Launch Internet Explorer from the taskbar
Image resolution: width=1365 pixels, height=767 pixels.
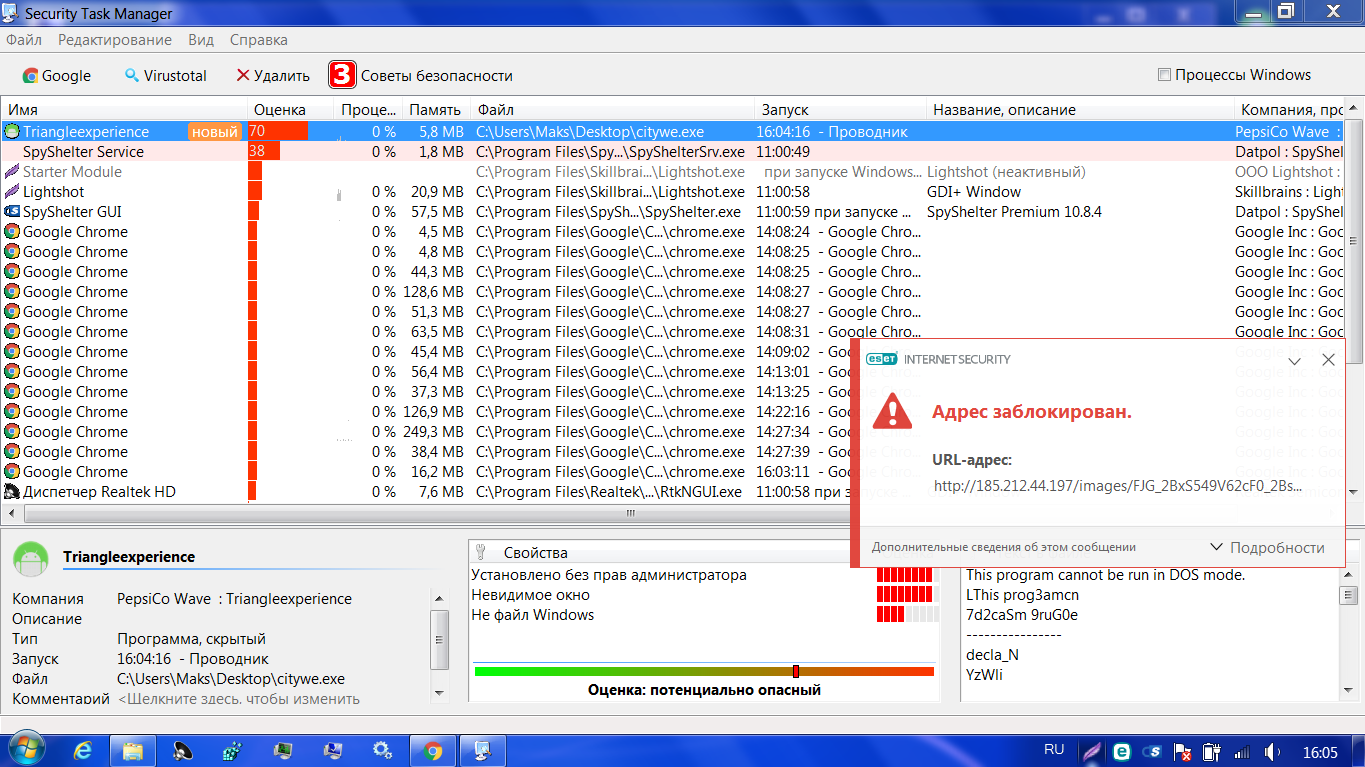click(84, 750)
